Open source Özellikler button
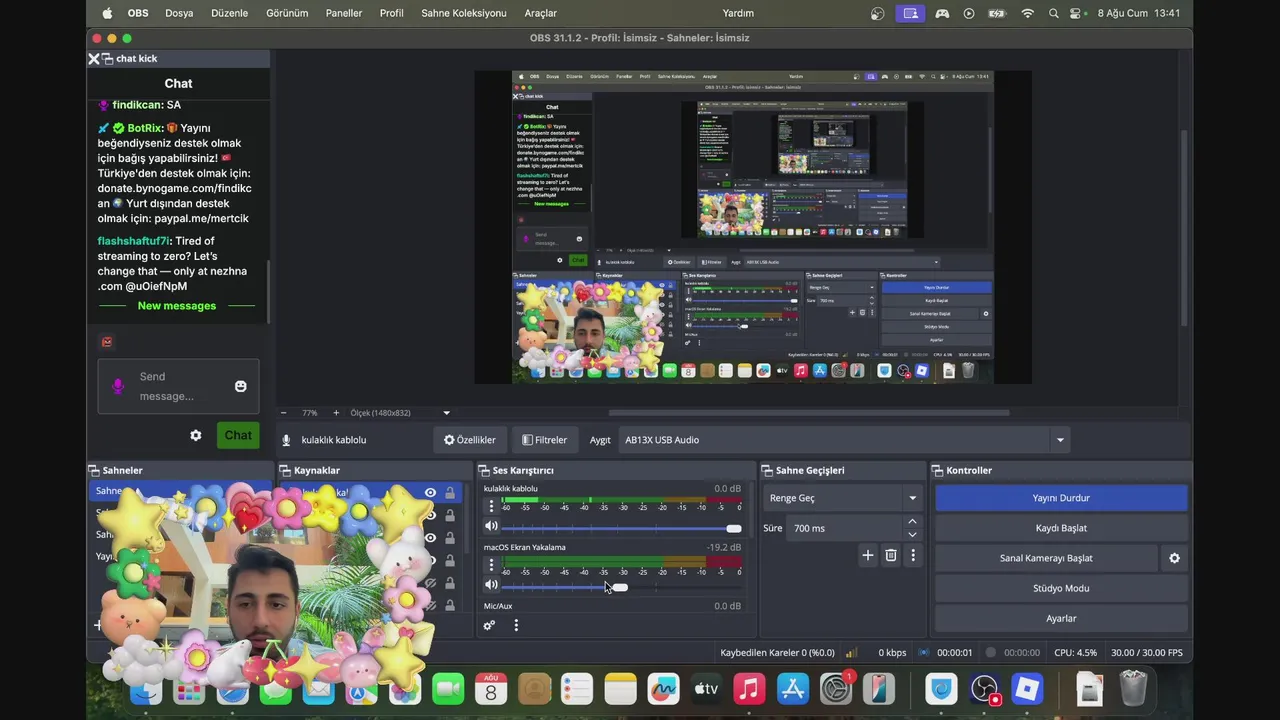Image resolution: width=1280 pixels, height=720 pixels. point(469,440)
